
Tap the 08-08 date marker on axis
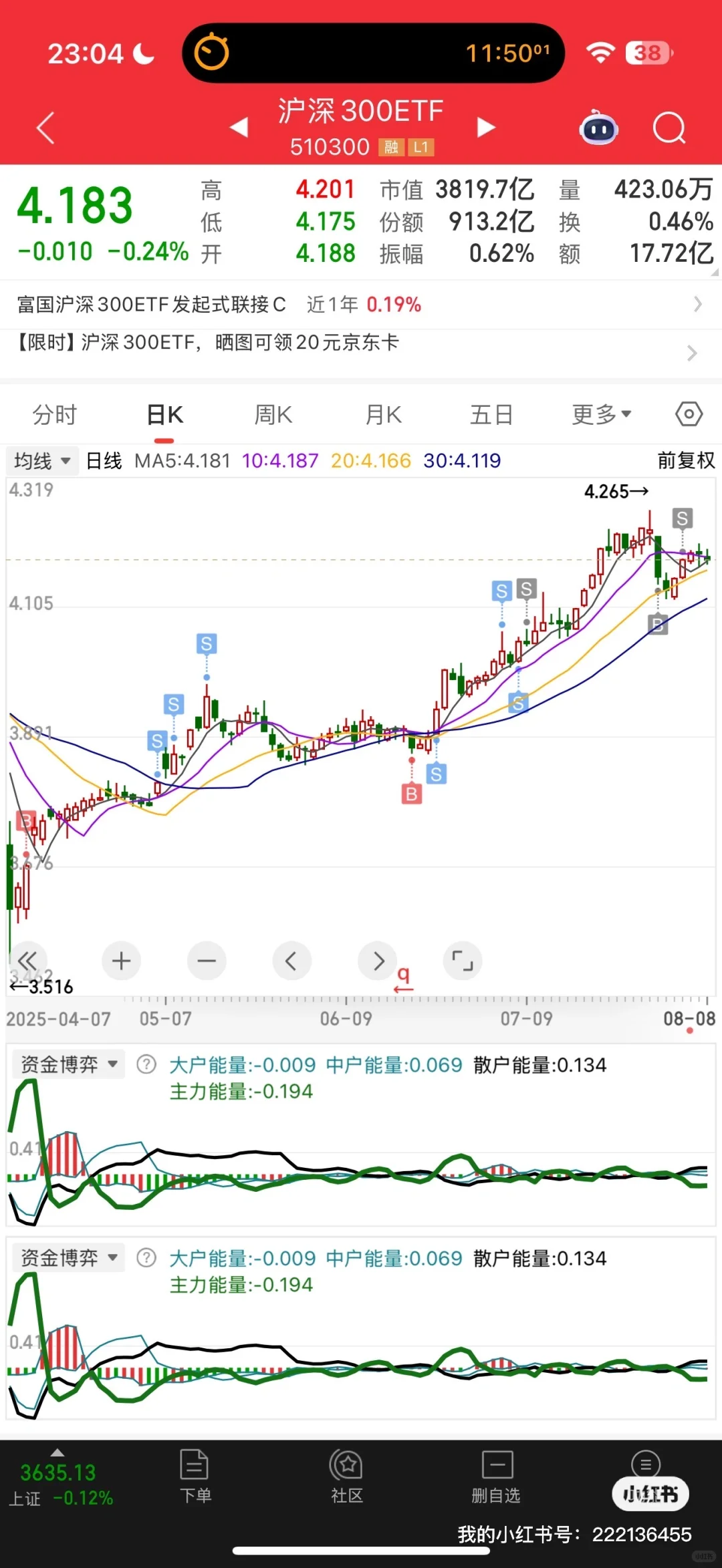(x=689, y=1019)
